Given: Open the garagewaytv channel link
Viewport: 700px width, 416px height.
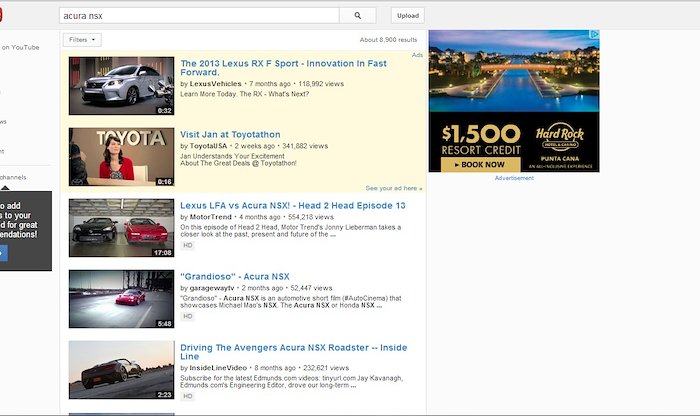Looking at the screenshot, I should click(x=212, y=288).
